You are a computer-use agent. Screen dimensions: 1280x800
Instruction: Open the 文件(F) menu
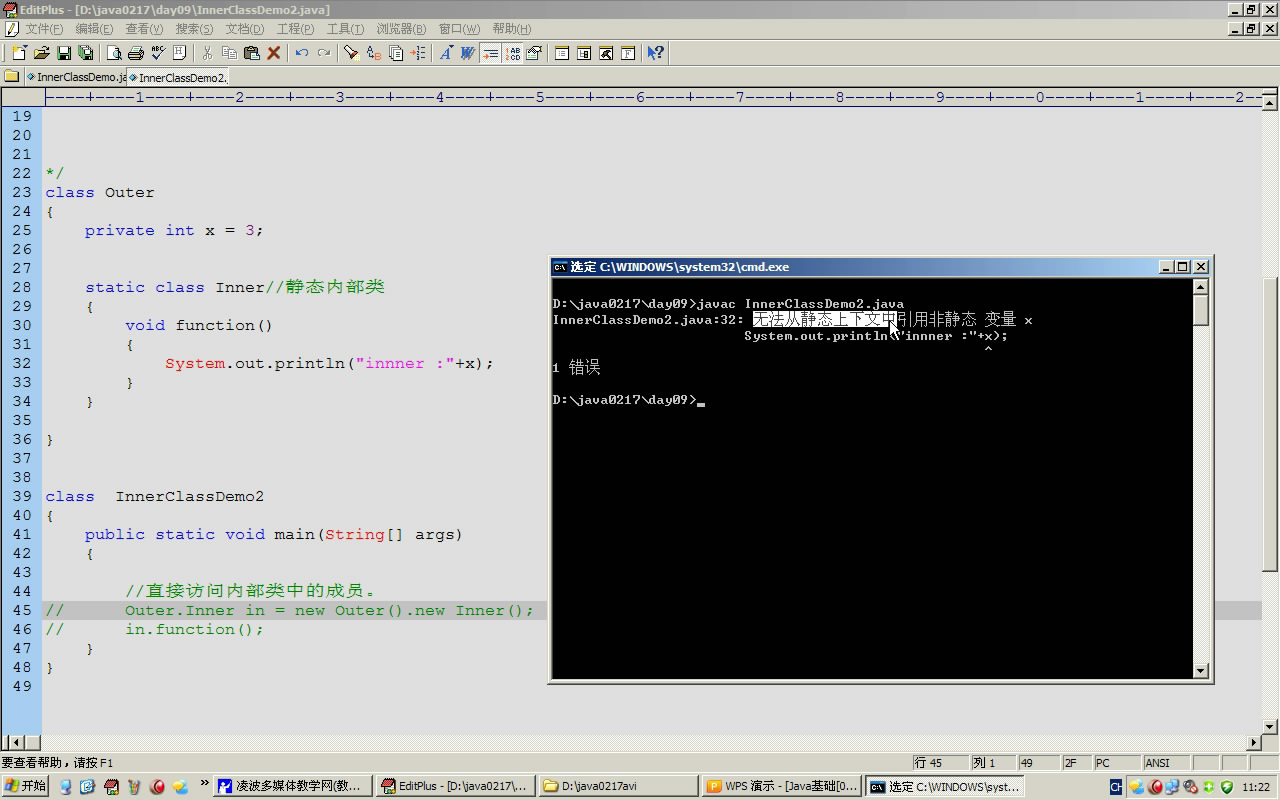tap(44, 29)
